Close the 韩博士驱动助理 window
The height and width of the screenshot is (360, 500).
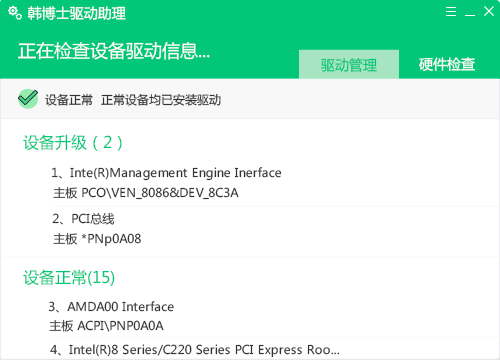tap(489, 11)
